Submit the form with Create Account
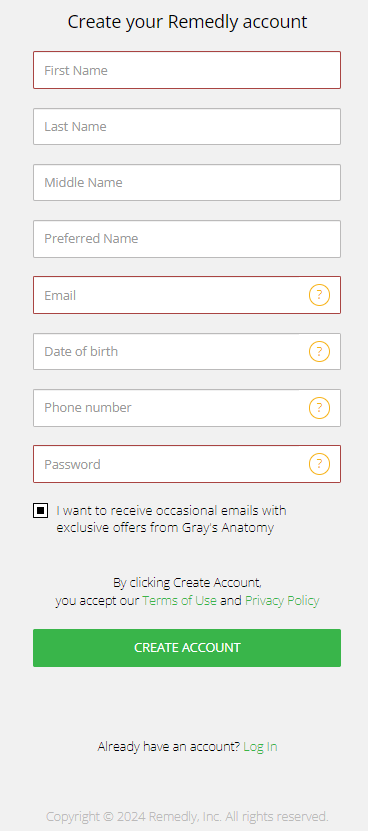The width and height of the screenshot is (368, 831). click(x=187, y=648)
